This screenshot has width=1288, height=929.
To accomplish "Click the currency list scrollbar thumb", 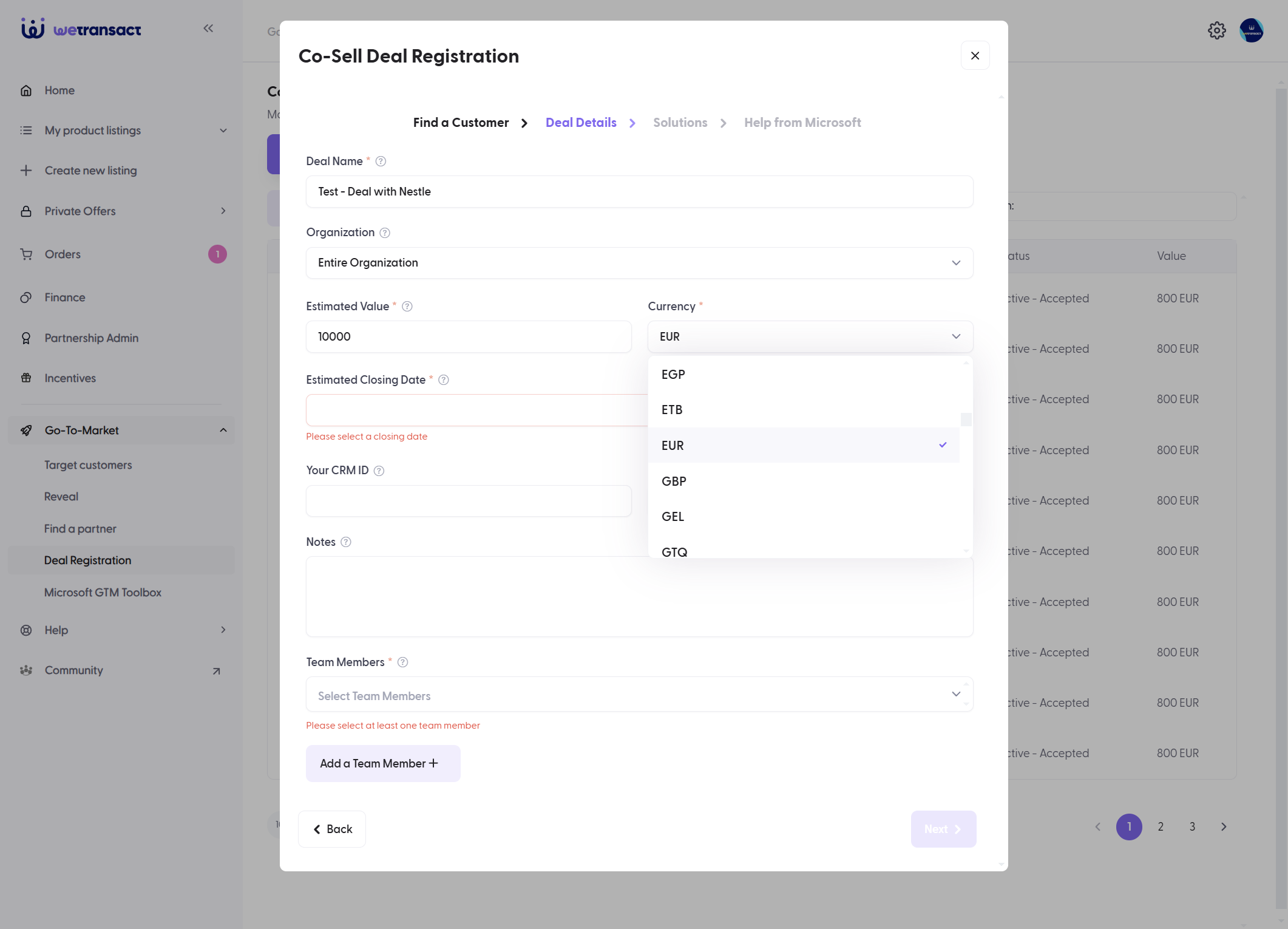I will point(966,420).
